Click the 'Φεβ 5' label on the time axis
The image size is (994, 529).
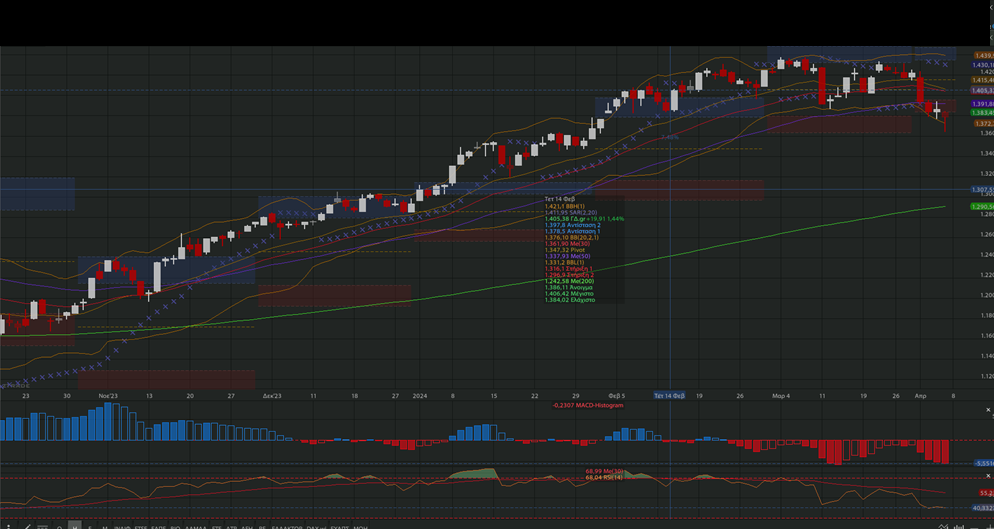[x=617, y=396]
